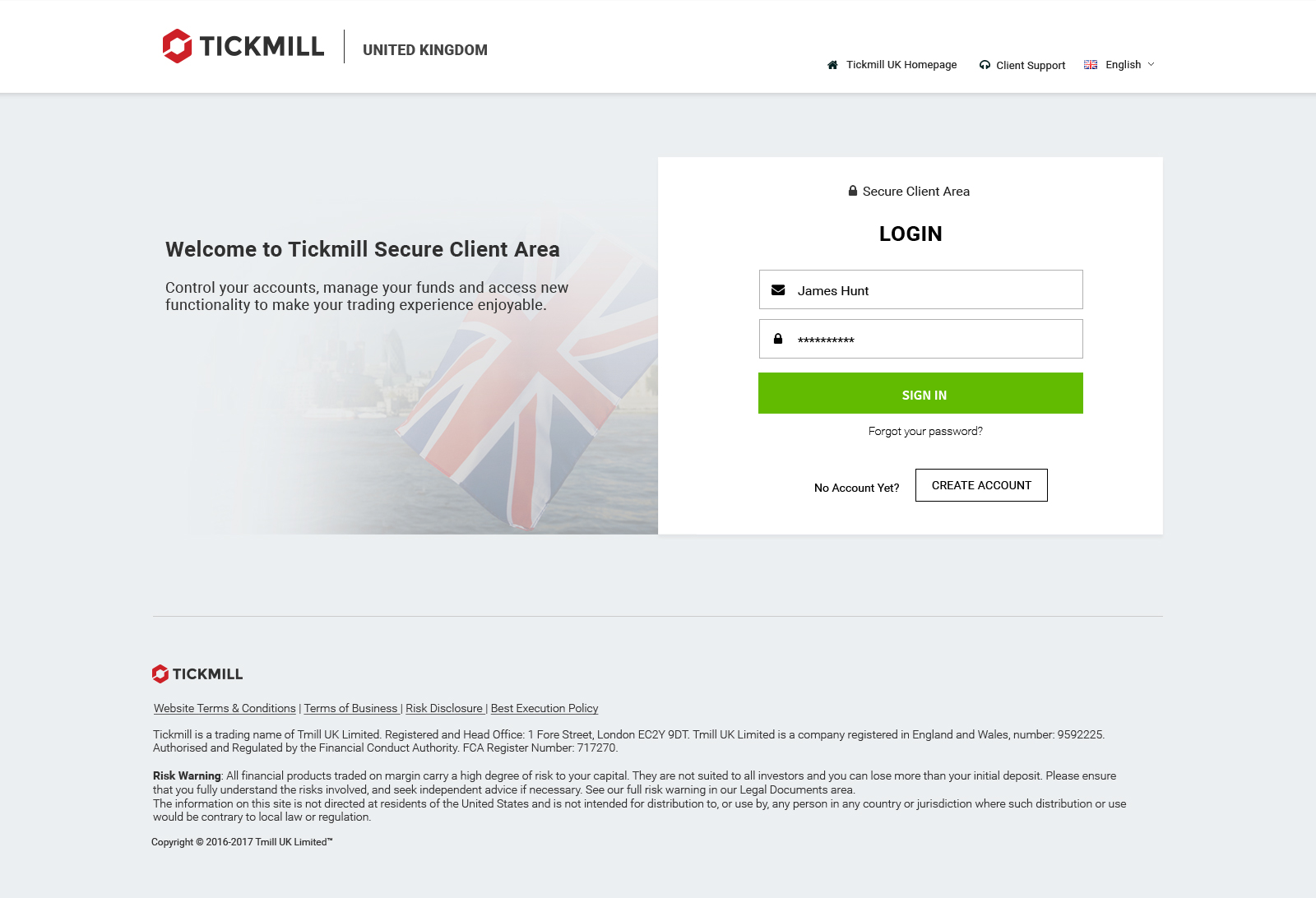Screen dimensions: 1316x898
Task: Click the envelope icon in the email field
Action: pyautogui.click(x=778, y=290)
